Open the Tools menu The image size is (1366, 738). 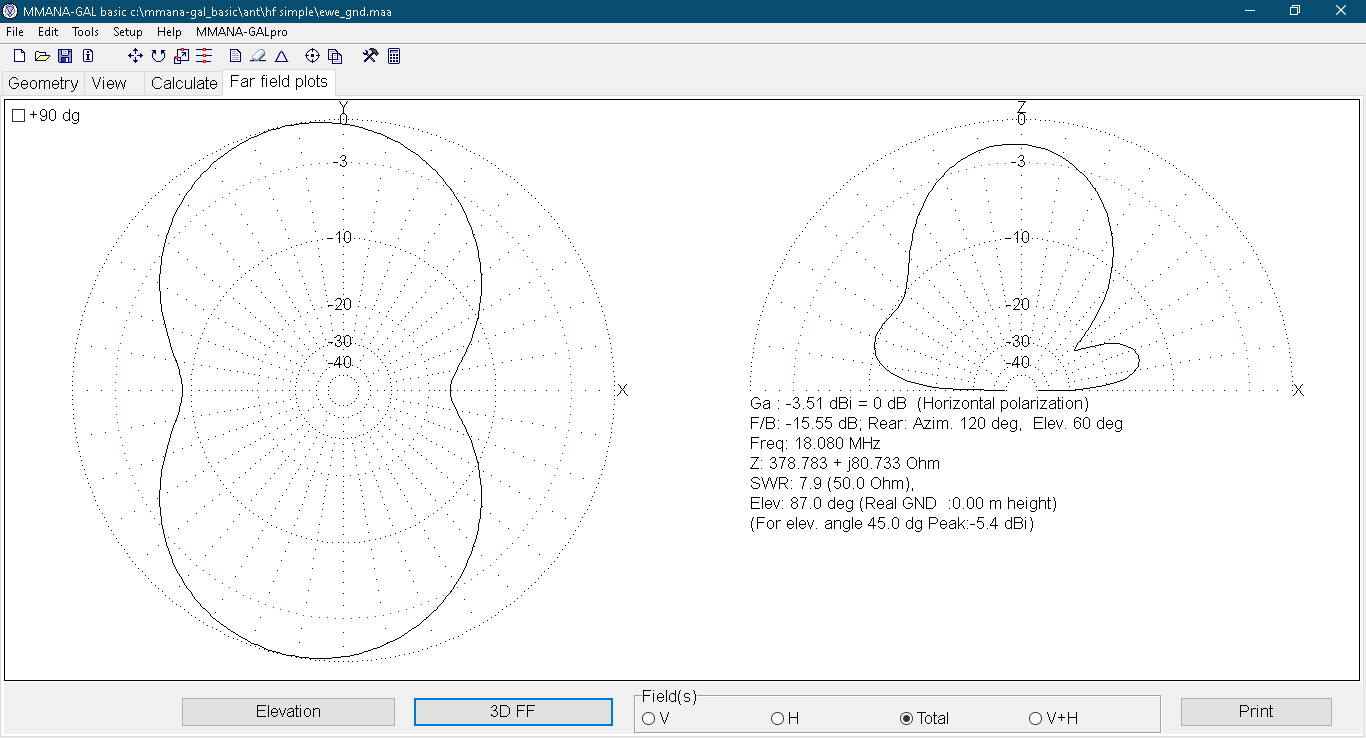click(x=85, y=32)
